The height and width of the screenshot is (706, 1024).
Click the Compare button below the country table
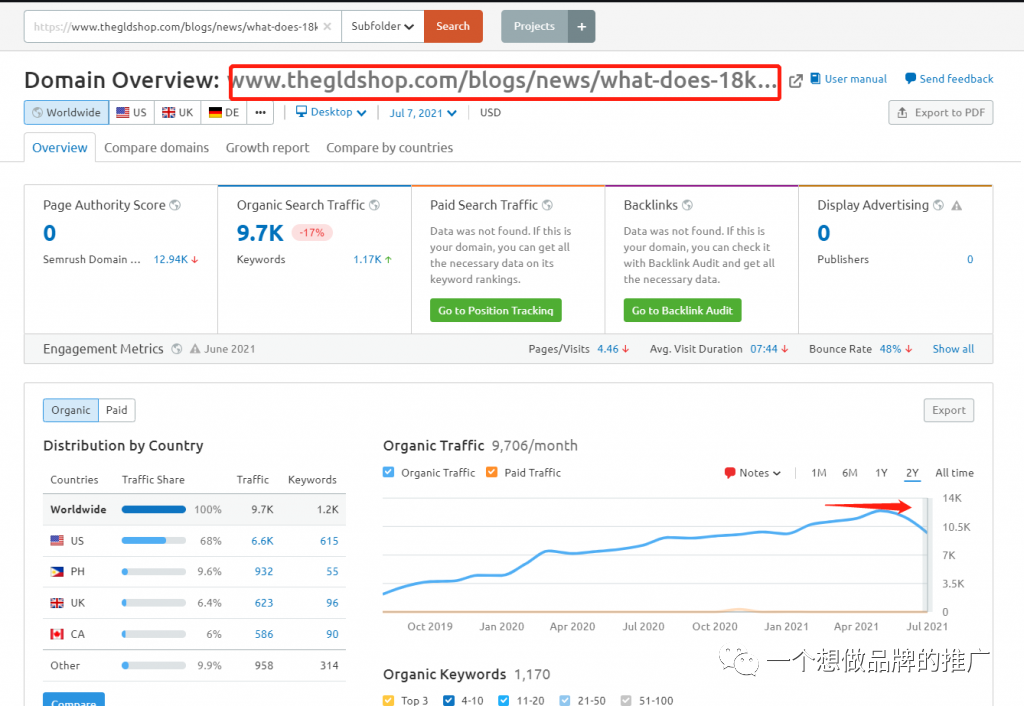pos(74,699)
